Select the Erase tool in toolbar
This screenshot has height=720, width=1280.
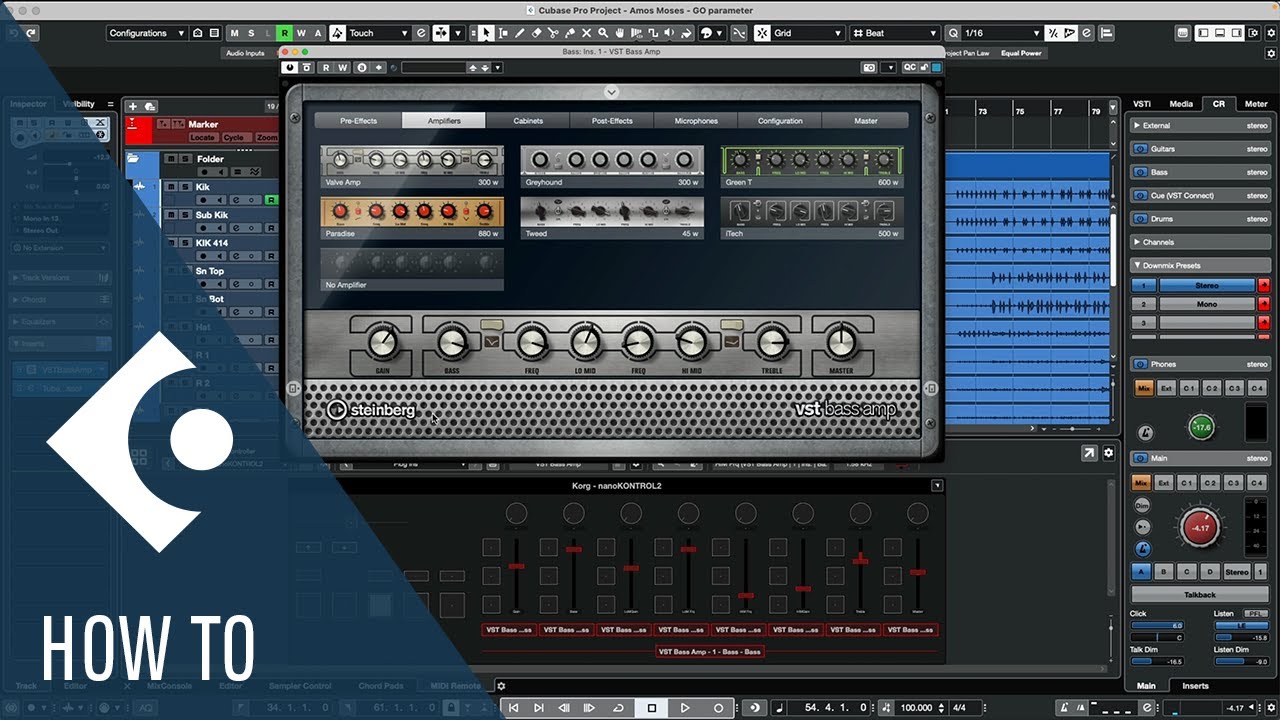point(536,33)
